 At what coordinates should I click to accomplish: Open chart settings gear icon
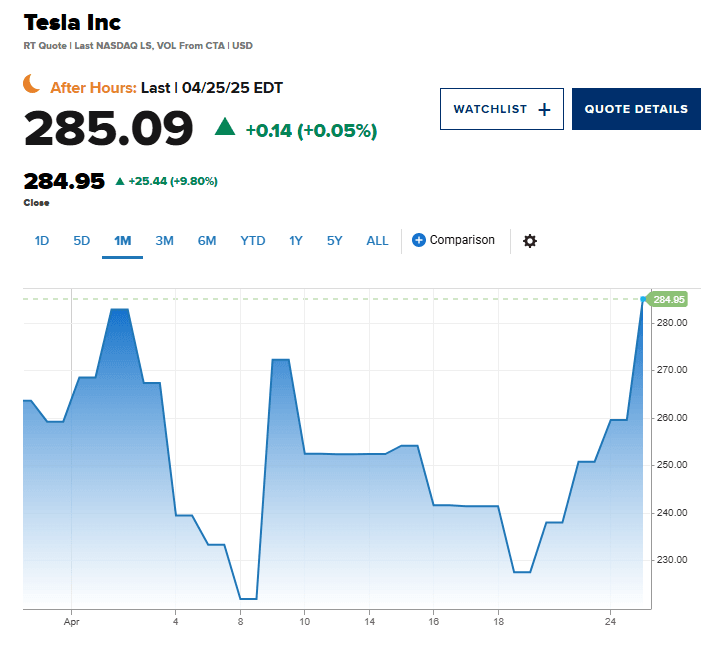pyautogui.click(x=530, y=241)
